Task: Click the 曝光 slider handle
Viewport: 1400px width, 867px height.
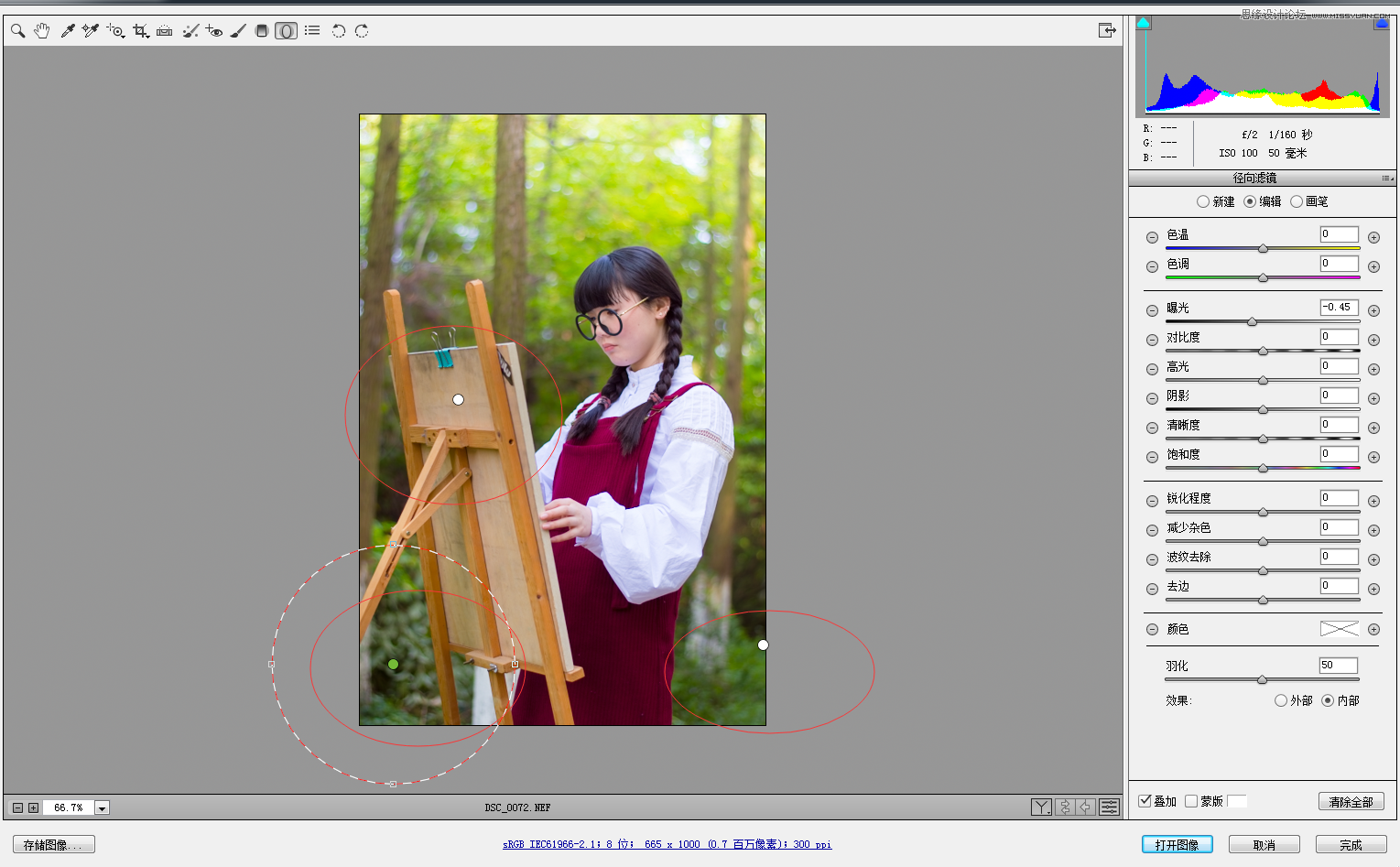Action: click(x=1252, y=321)
